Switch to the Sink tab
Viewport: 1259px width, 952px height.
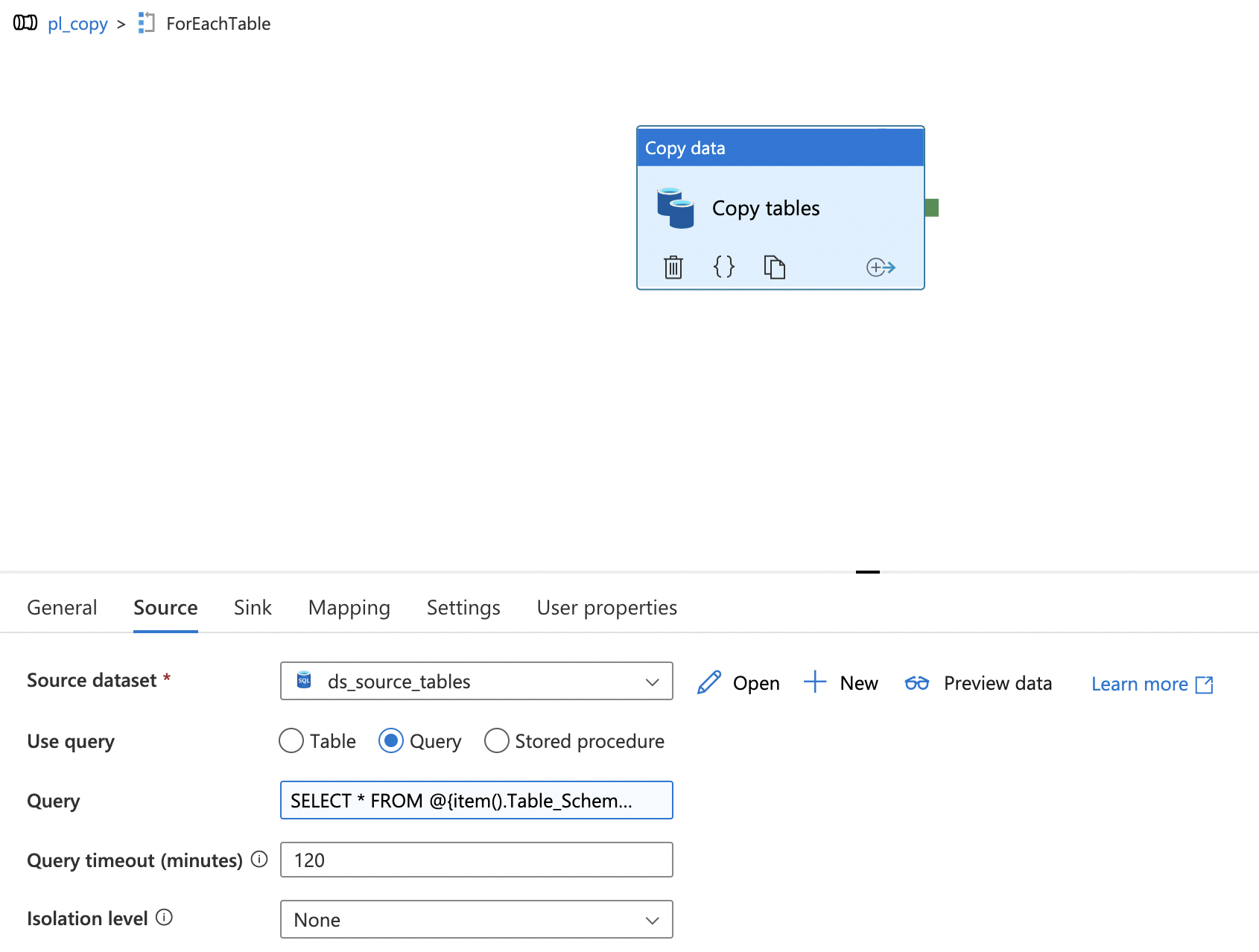click(253, 608)
